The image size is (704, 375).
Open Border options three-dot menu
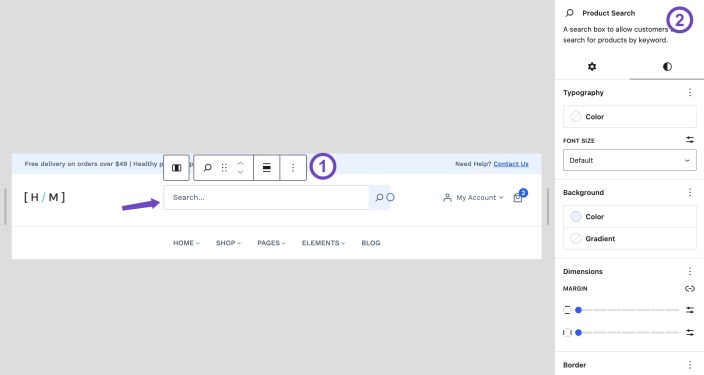click(x=690, y=365)
